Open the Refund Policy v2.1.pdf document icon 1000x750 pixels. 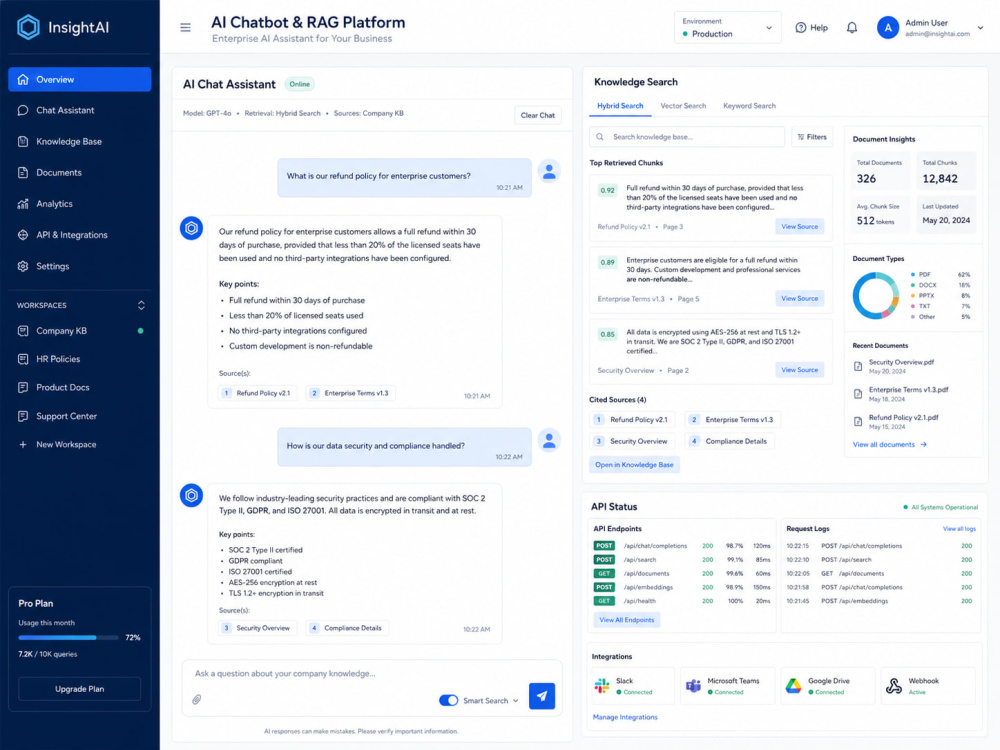858,422
